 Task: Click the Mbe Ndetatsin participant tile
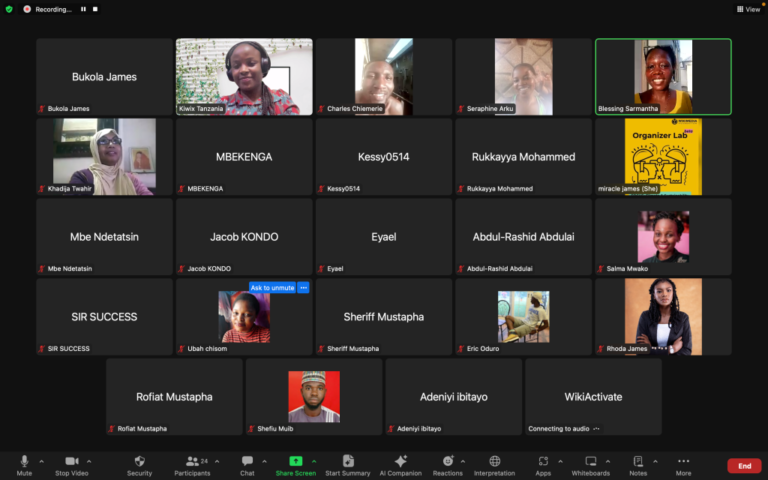click(x=104, y=237)
